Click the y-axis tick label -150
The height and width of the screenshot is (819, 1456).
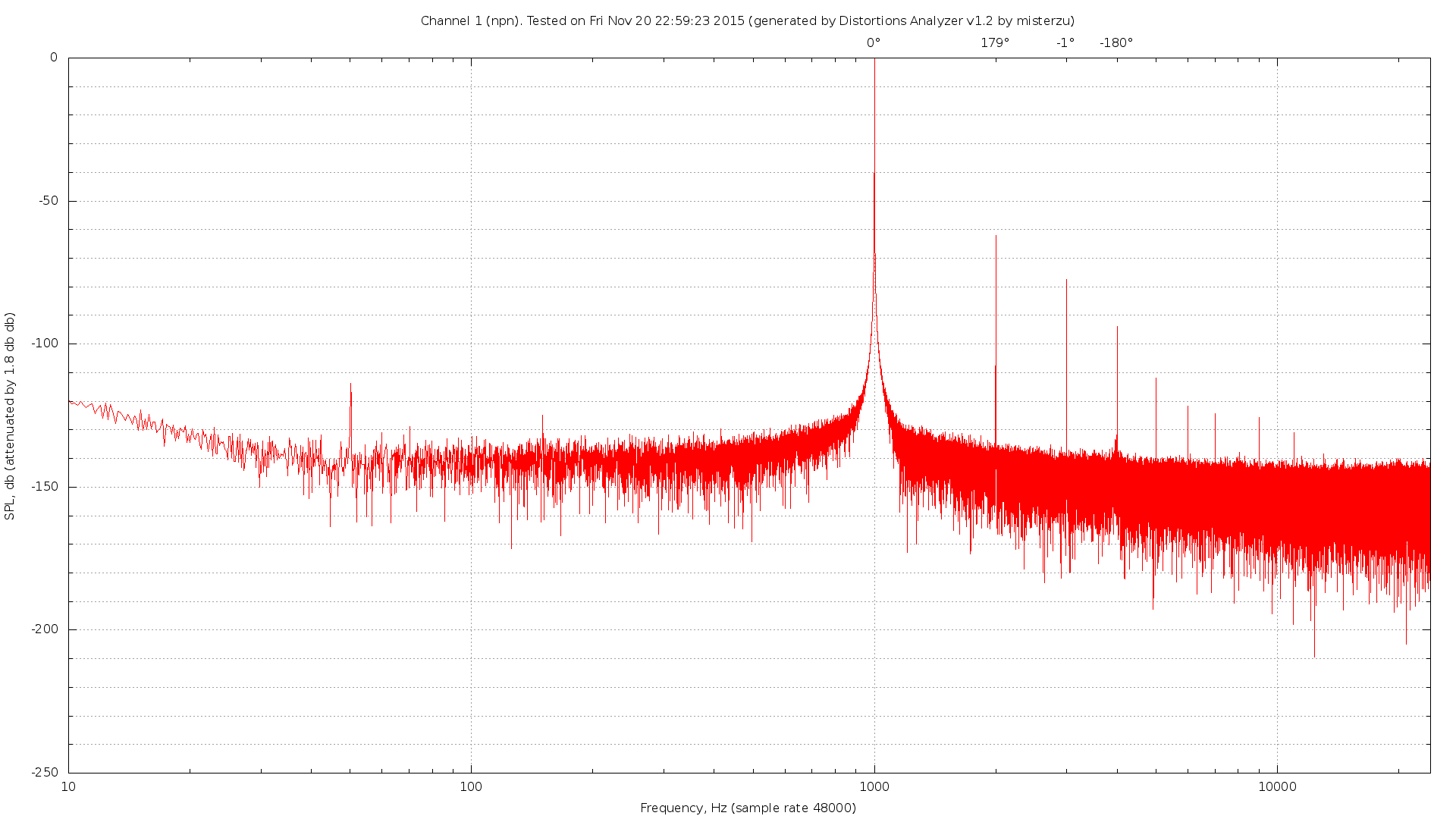(x=44, y=487)
